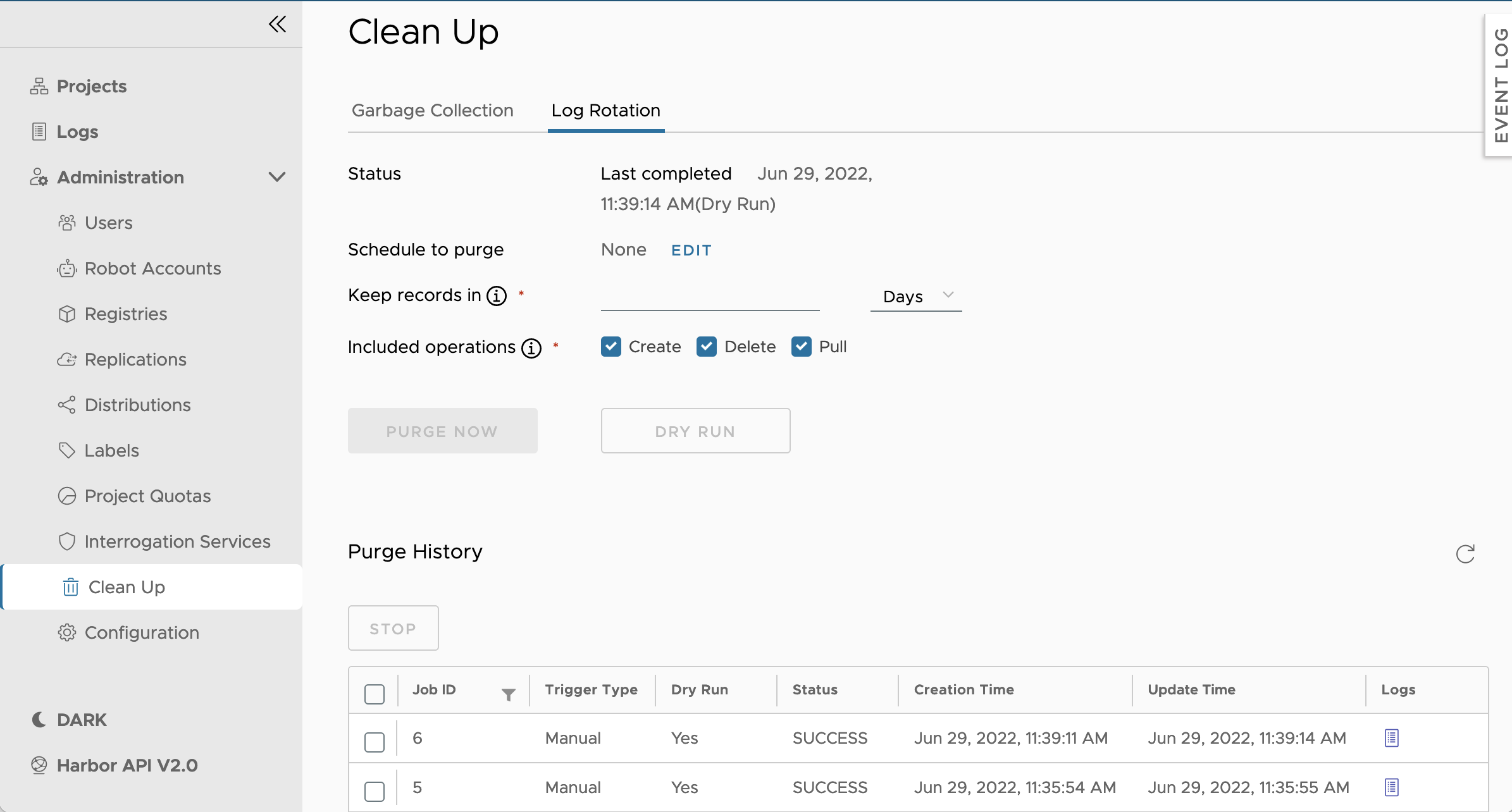The image size is (1512, 812).
Task: Open log file for job 5
Action: click(x=1391, y=787)
